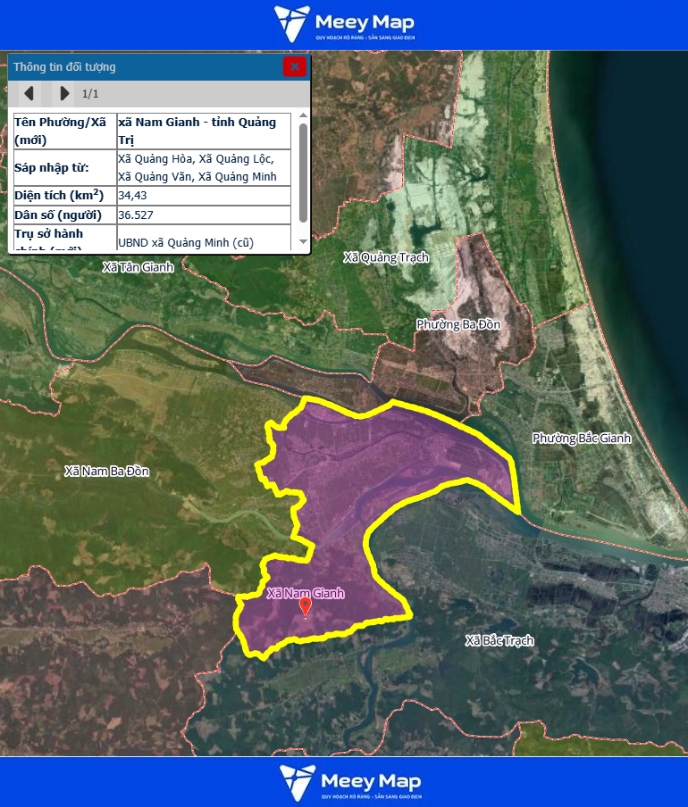Click the previous record left arrow
The image size is (688, 807).
[29, 93]
